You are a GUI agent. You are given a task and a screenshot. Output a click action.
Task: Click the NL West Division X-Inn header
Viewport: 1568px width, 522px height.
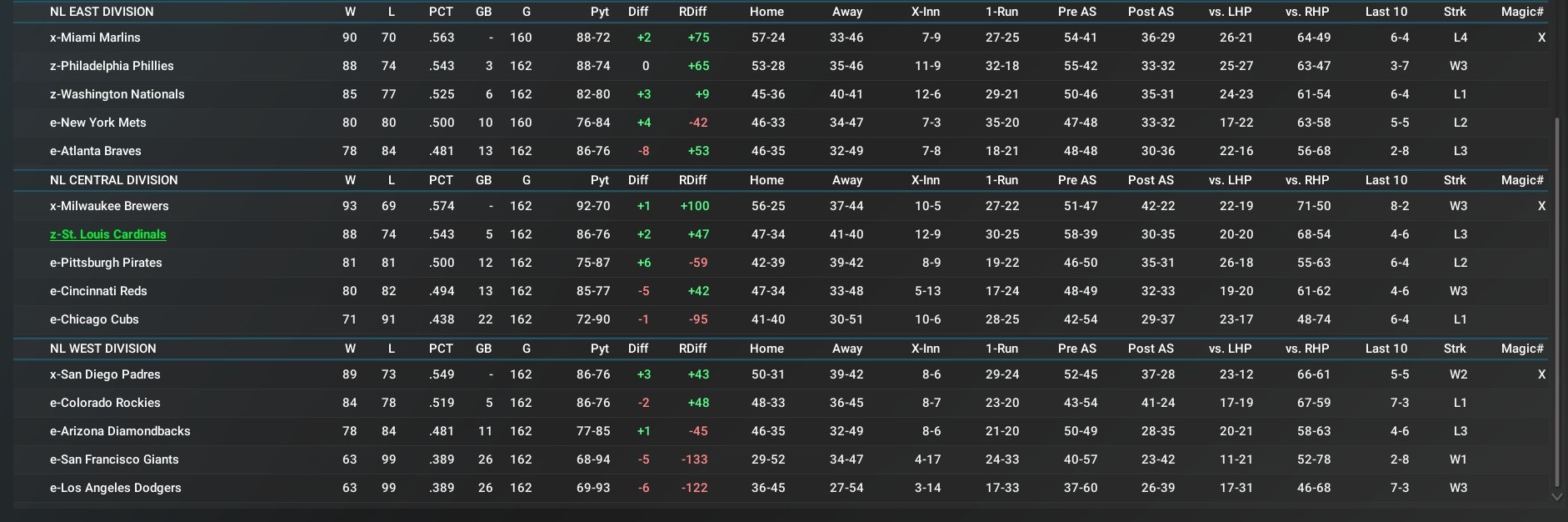click(925, 349)
